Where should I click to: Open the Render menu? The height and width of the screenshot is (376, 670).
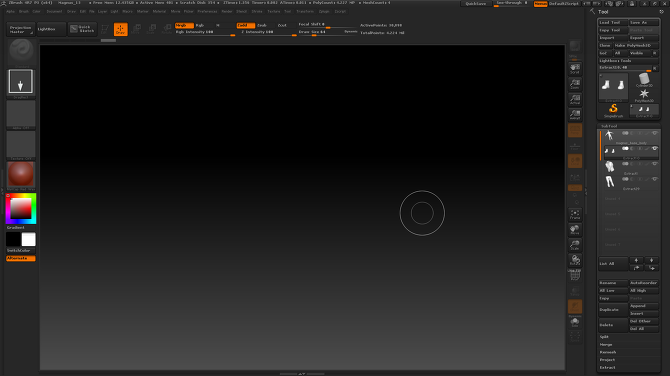[227, 12]
